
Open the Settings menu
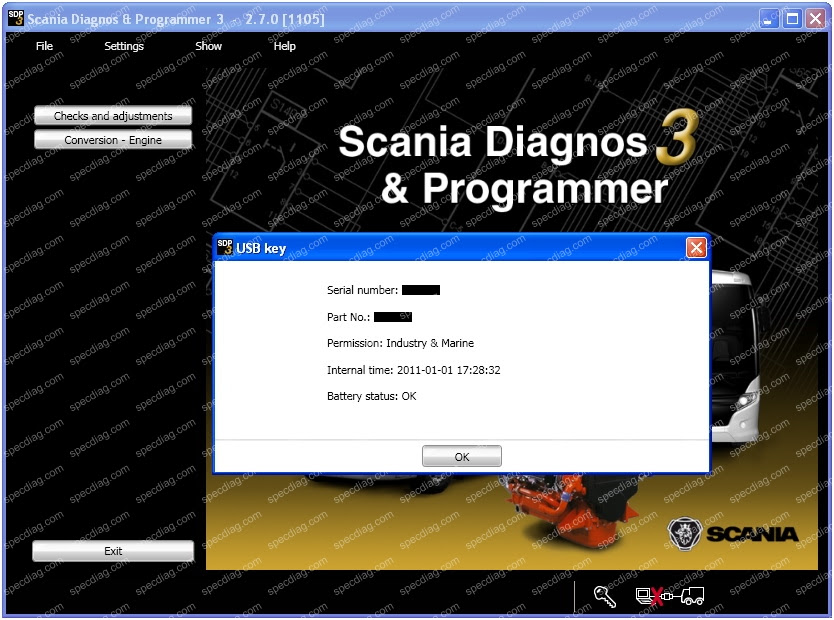(x=124, y=46)
